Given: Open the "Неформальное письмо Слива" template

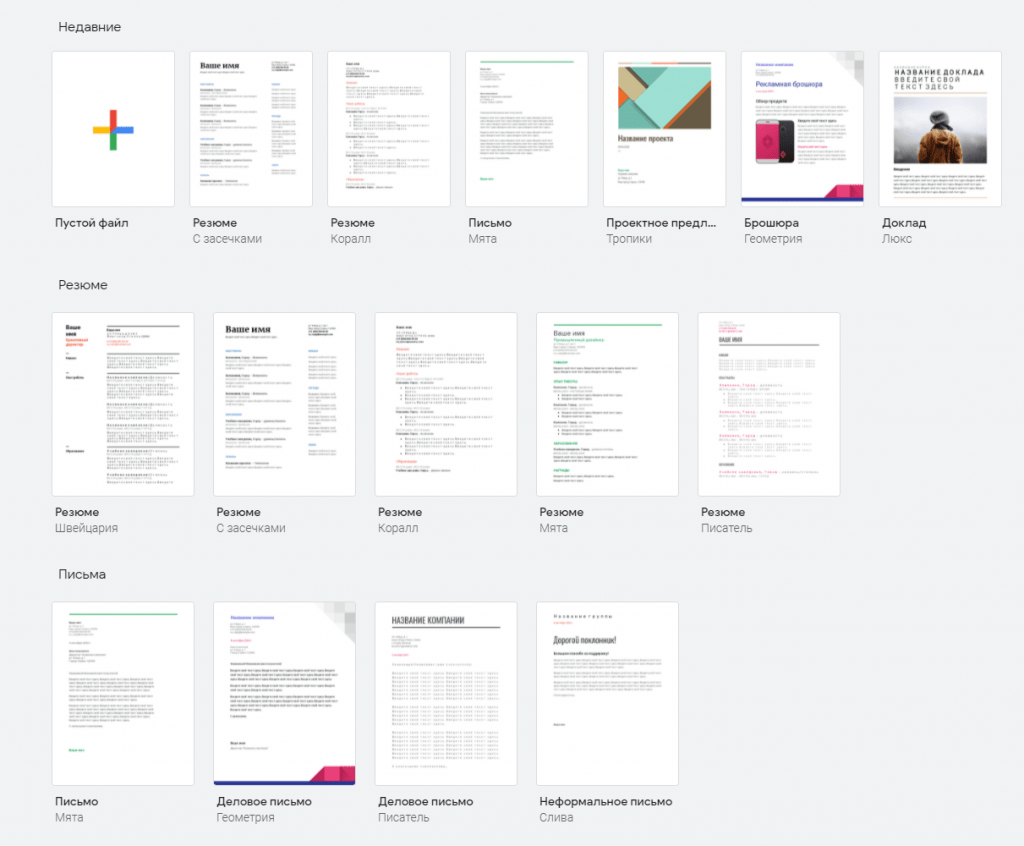Looking at the screenshot, I should 607,692.
